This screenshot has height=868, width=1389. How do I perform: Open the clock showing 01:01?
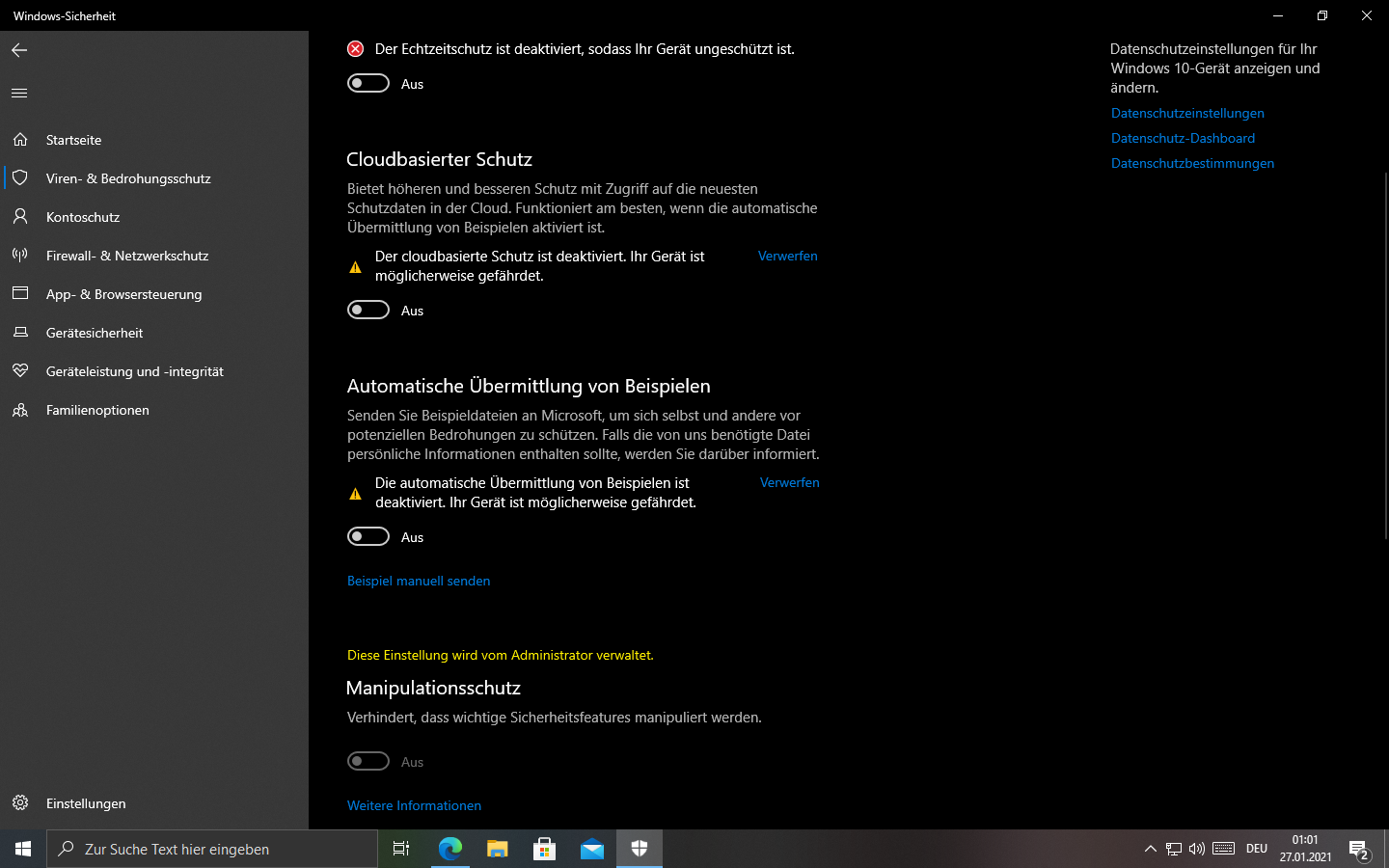pos(1305,849)
